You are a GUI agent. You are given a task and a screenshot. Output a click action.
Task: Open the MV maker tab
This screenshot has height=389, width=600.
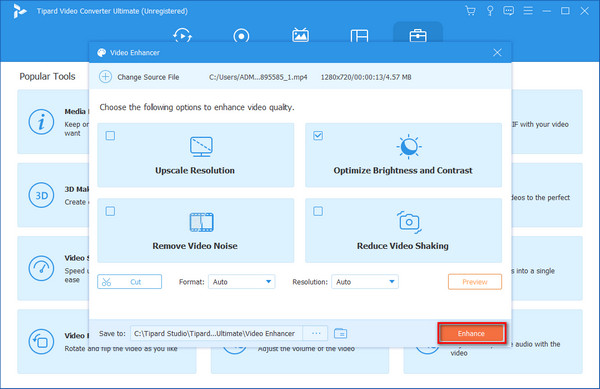click(300, 36)
